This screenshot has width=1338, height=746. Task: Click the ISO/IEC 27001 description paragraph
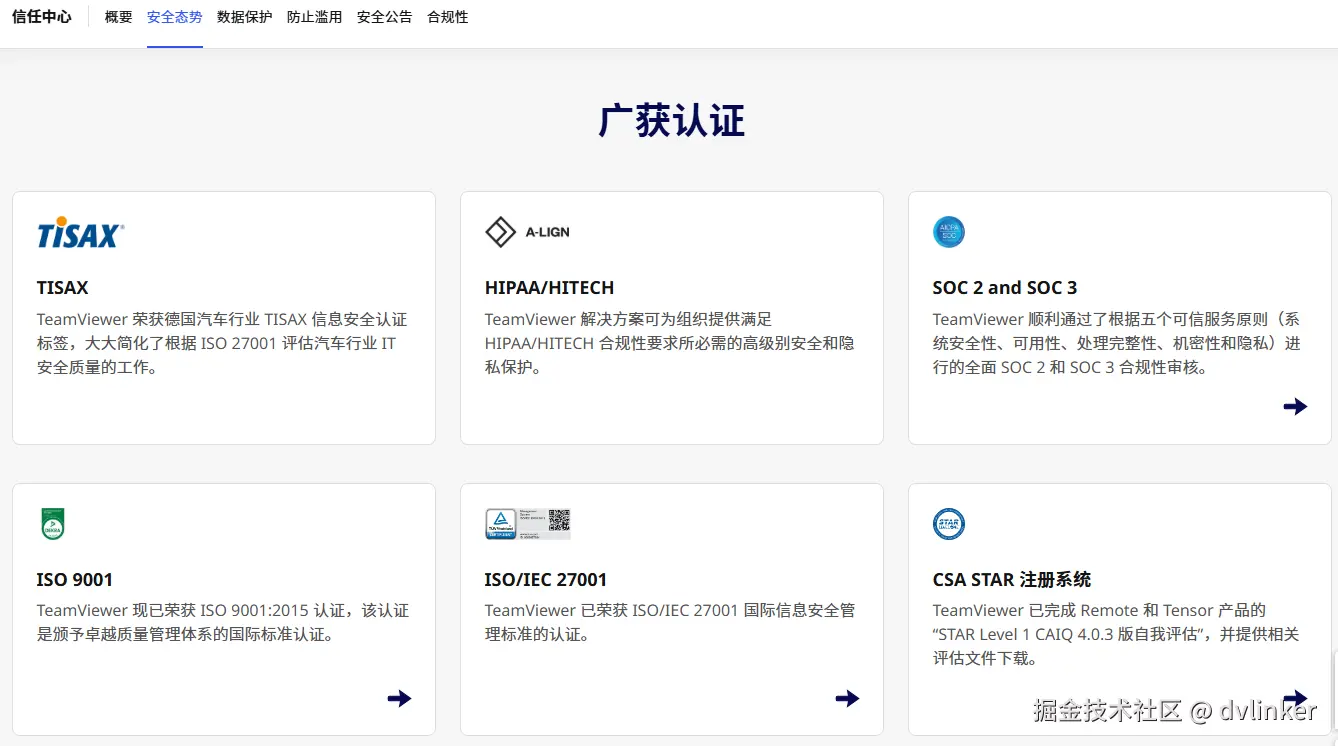(x=670, y=622)
